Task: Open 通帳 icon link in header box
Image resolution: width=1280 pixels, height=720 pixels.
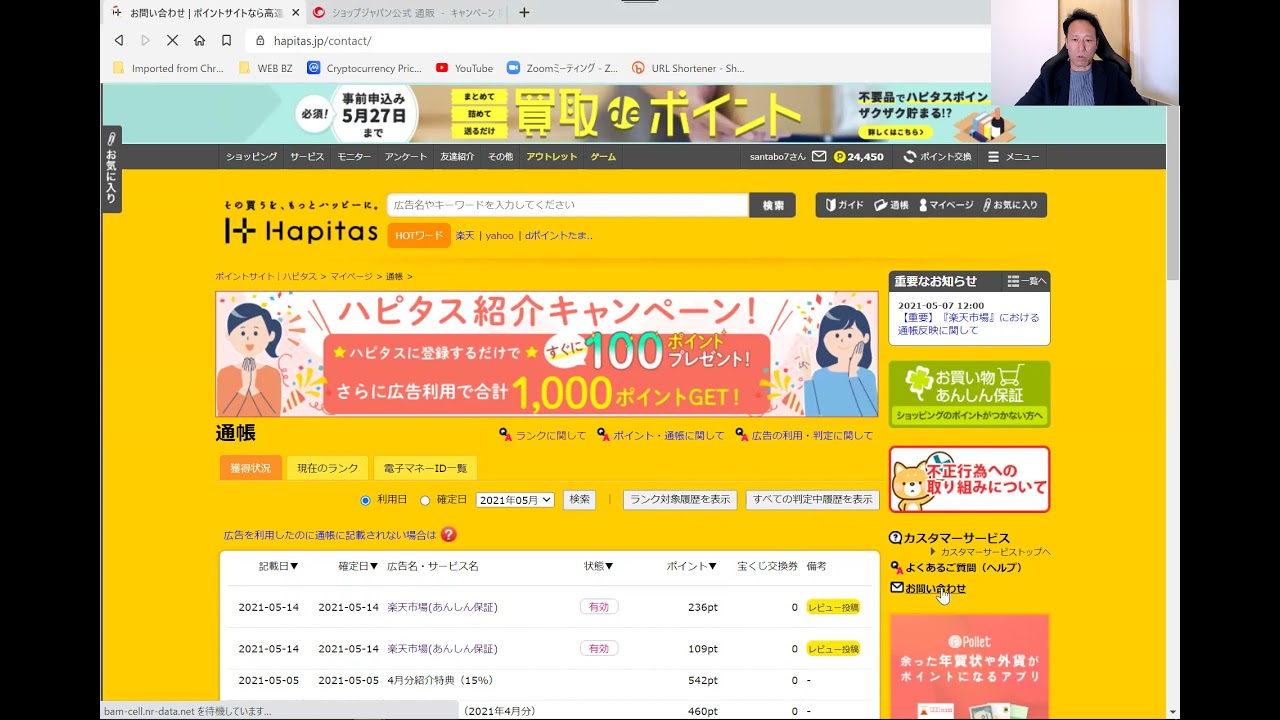Action: 891,205
